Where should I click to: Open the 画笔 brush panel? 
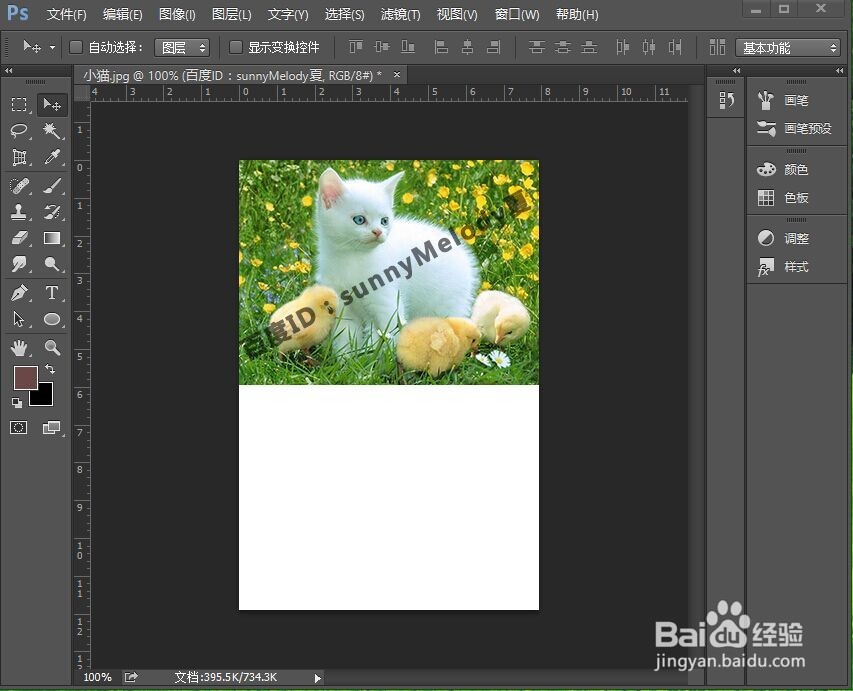tap(783, 100)
